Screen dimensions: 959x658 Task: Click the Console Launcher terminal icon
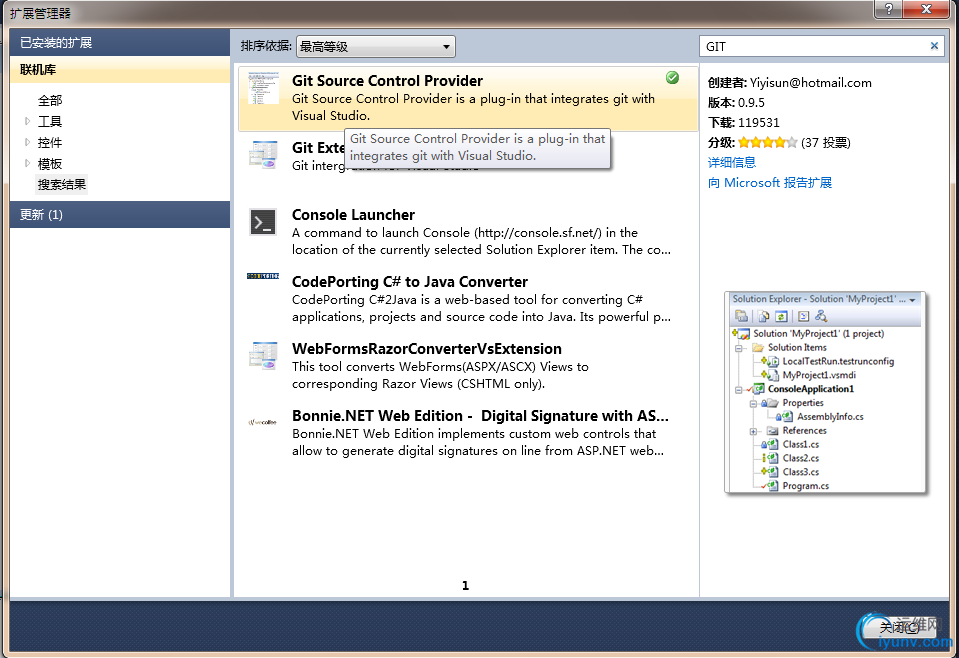[263, 222]
